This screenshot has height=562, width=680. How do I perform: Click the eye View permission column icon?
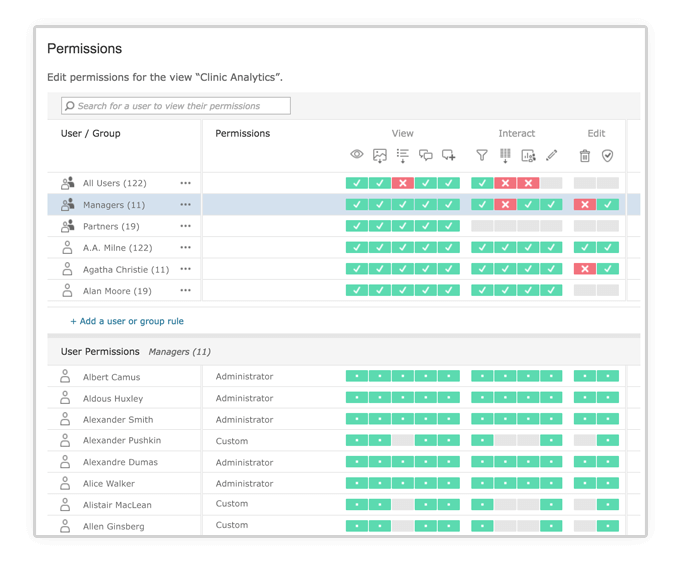[357, 155]
